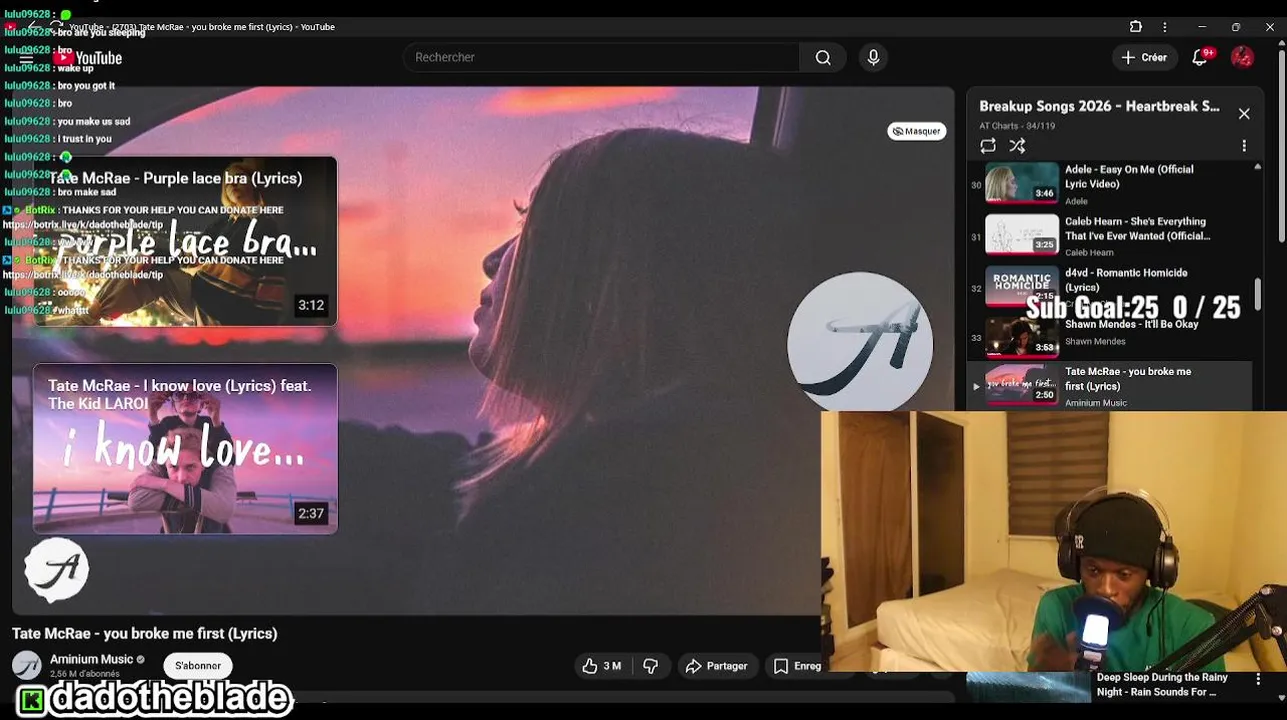1287x720 pixels.
Task: Click channel logo overlay in player corner
Action: [56, 570]
